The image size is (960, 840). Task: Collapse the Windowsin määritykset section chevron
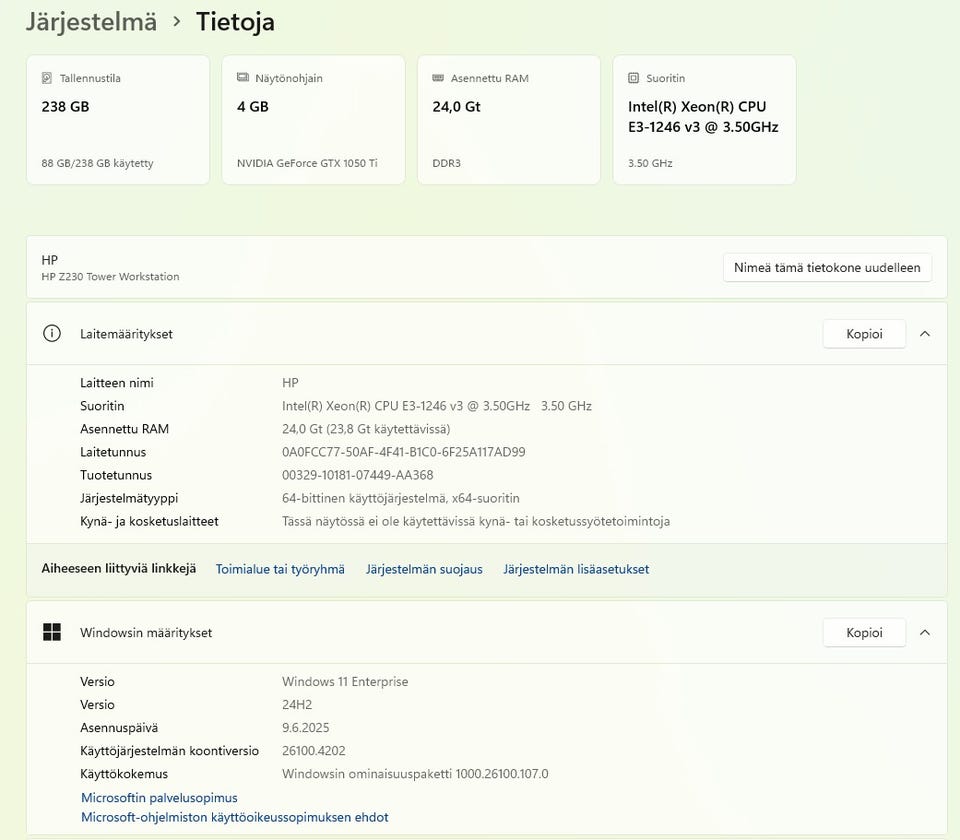pos(925,632)
